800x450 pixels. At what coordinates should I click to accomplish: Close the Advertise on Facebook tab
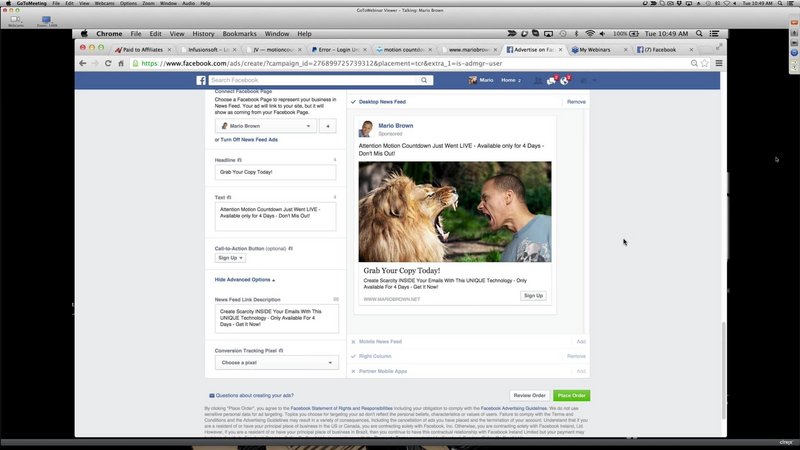(x=560, y=49)
